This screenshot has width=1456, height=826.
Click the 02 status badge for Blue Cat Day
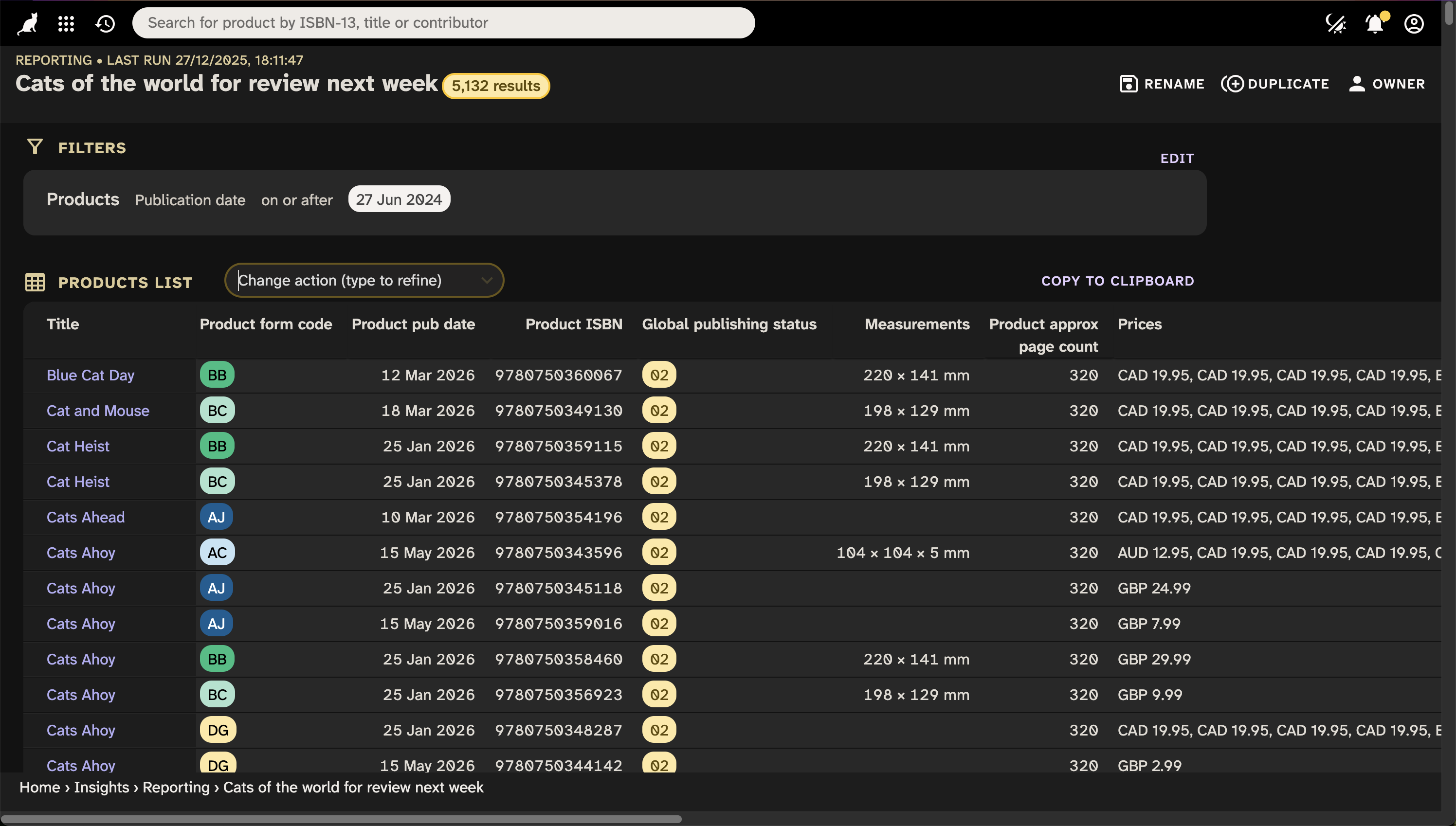click(x=659, y=375)
